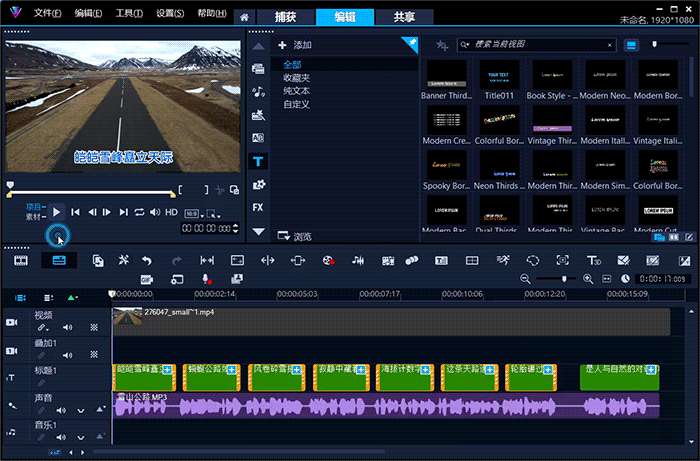Start voice-over recording microphone icon

click(206, 279)
